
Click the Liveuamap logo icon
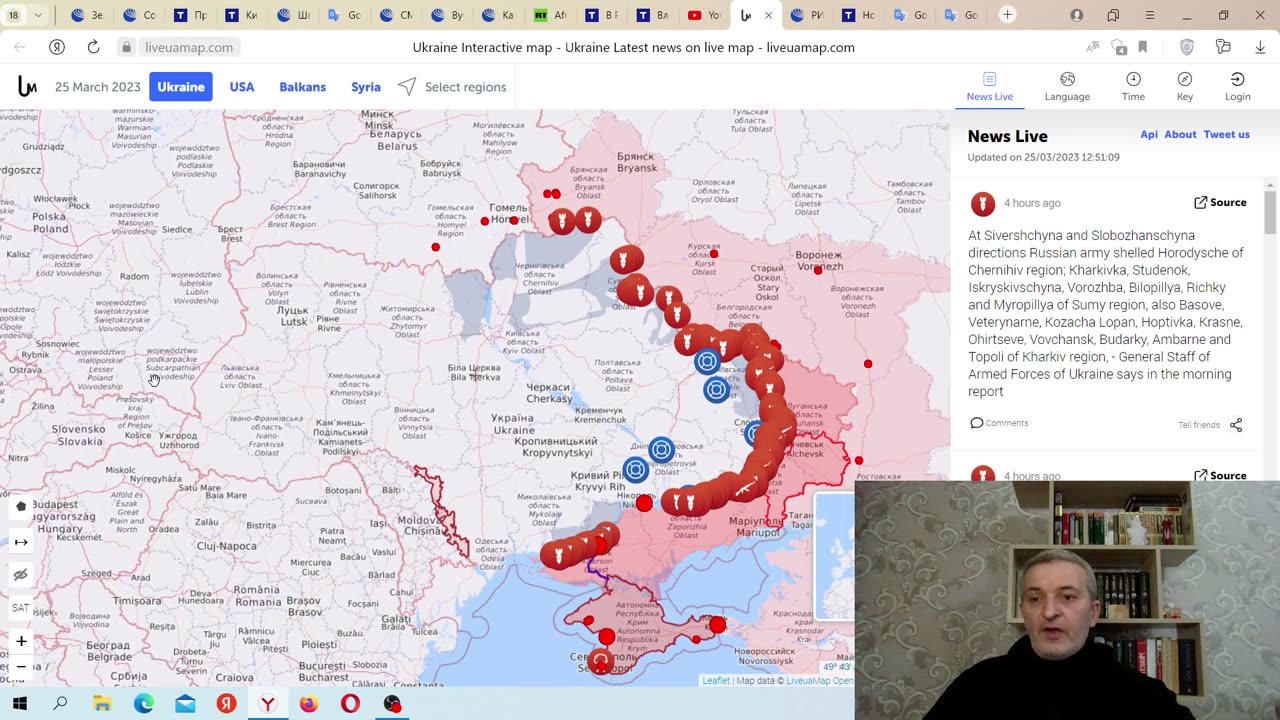[x=27, y=87]
